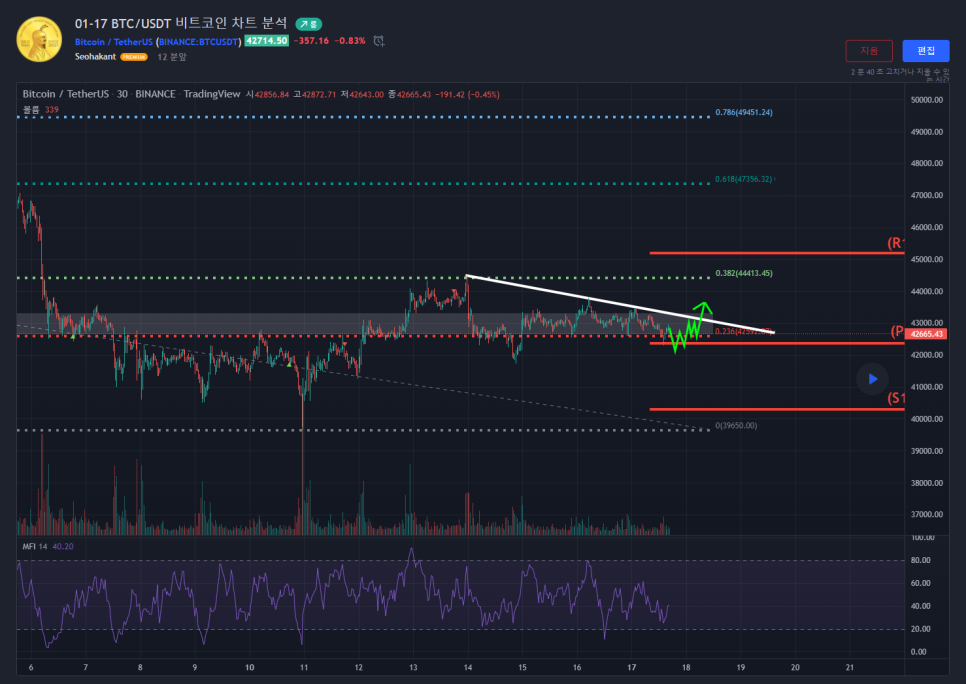The height and width of the screenshot is (684, 966).
Task: Click the alarm clock alert icon
Action: [379, 41]
